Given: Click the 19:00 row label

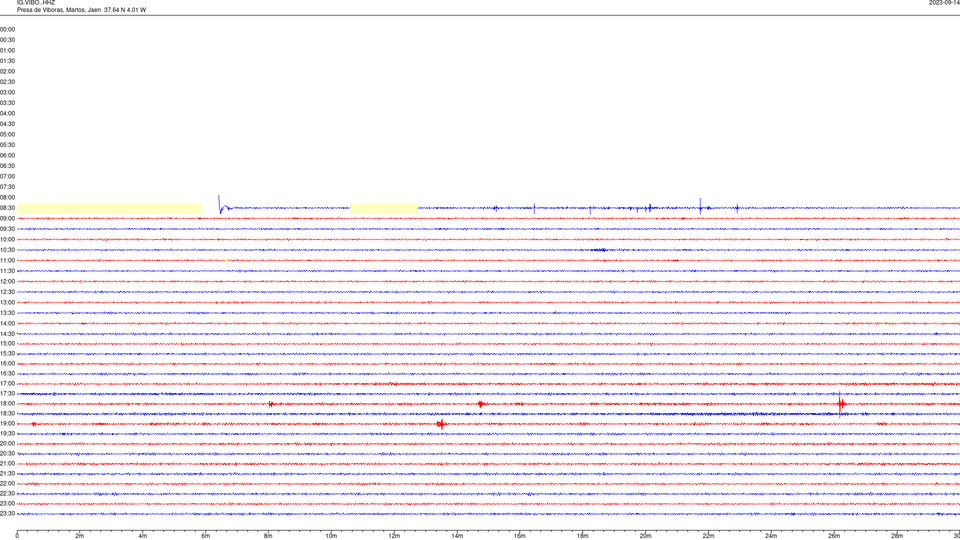Looking at the screenshot, I should (x=7, y=424).
